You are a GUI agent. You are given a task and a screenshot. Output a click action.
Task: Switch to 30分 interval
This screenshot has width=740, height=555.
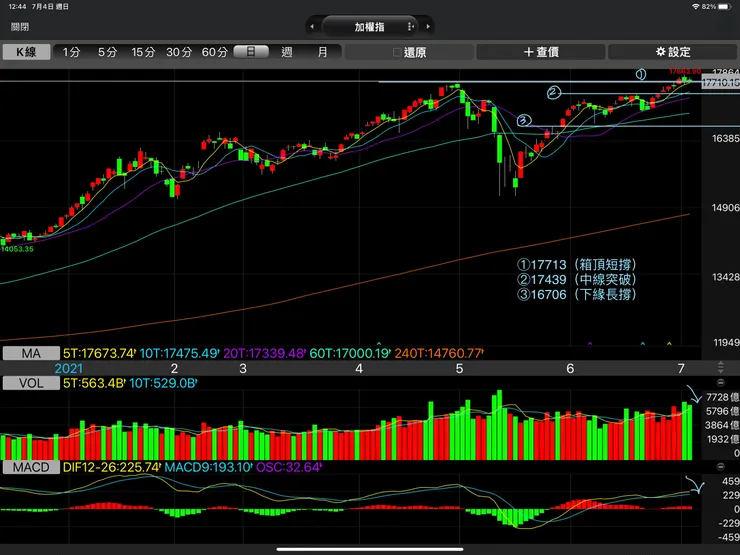click(x=179, y=52)
